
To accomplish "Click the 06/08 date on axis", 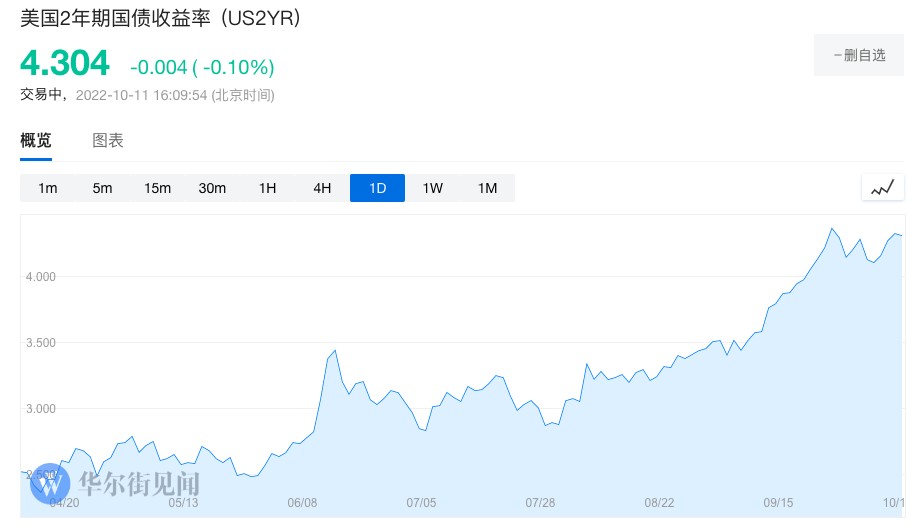I will coord(302,502).
